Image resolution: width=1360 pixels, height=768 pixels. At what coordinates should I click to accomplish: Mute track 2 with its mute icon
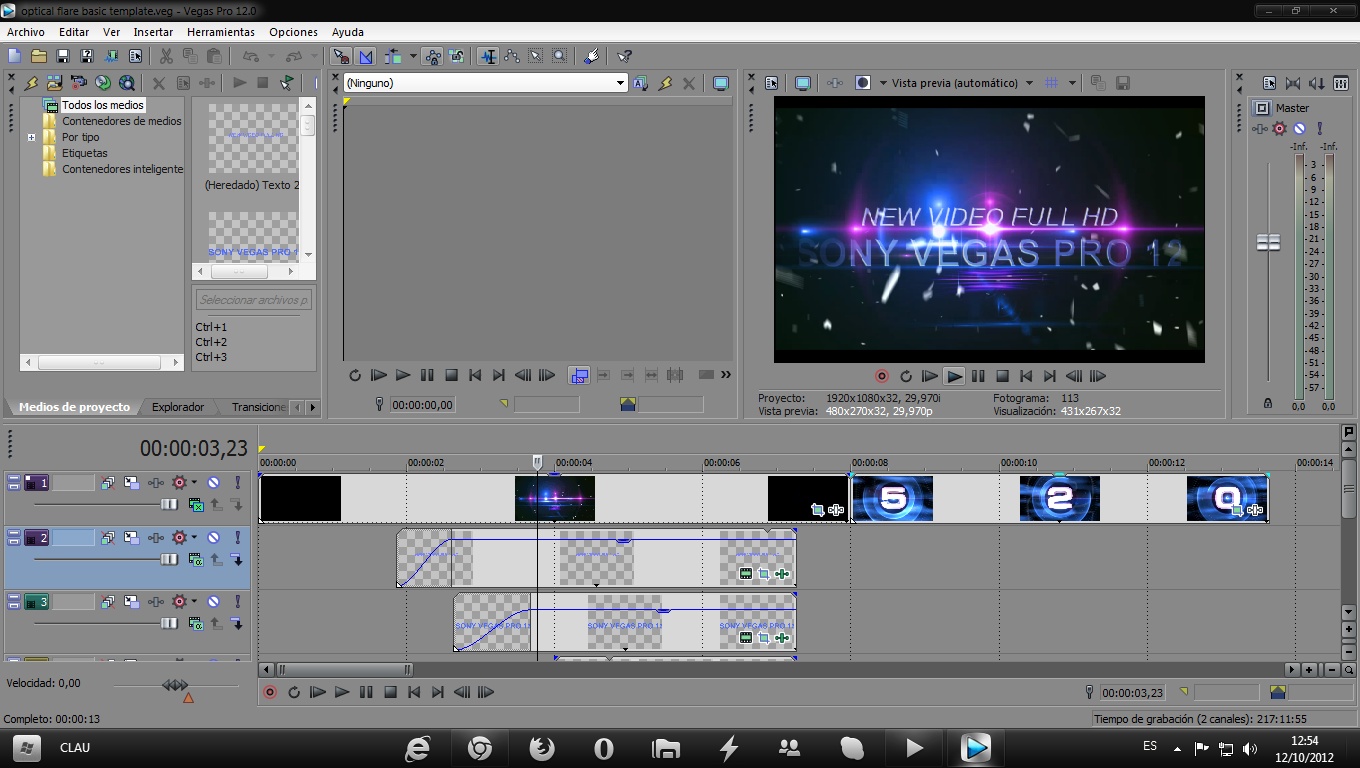(x=214, y=537)
